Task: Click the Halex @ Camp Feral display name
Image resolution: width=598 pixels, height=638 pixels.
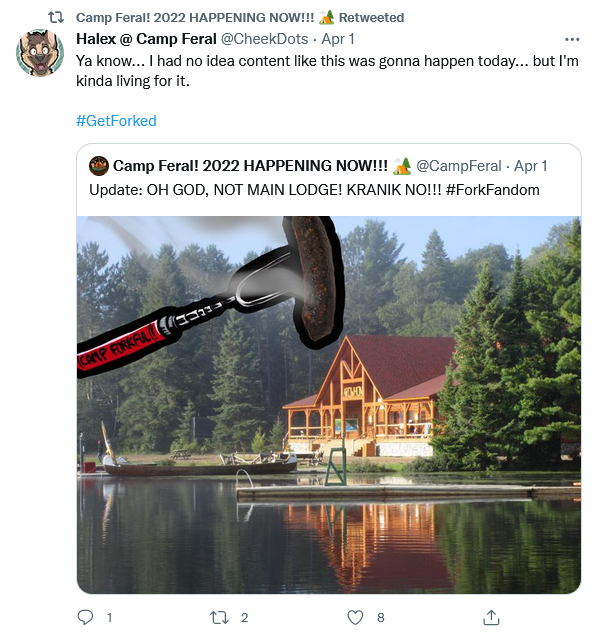Action: [146, 39]
